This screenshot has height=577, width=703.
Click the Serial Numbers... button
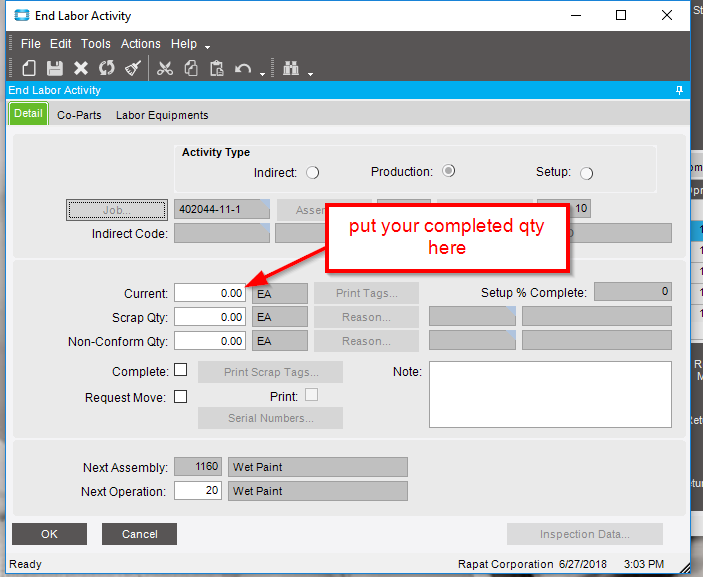click(x=270, y=418)
